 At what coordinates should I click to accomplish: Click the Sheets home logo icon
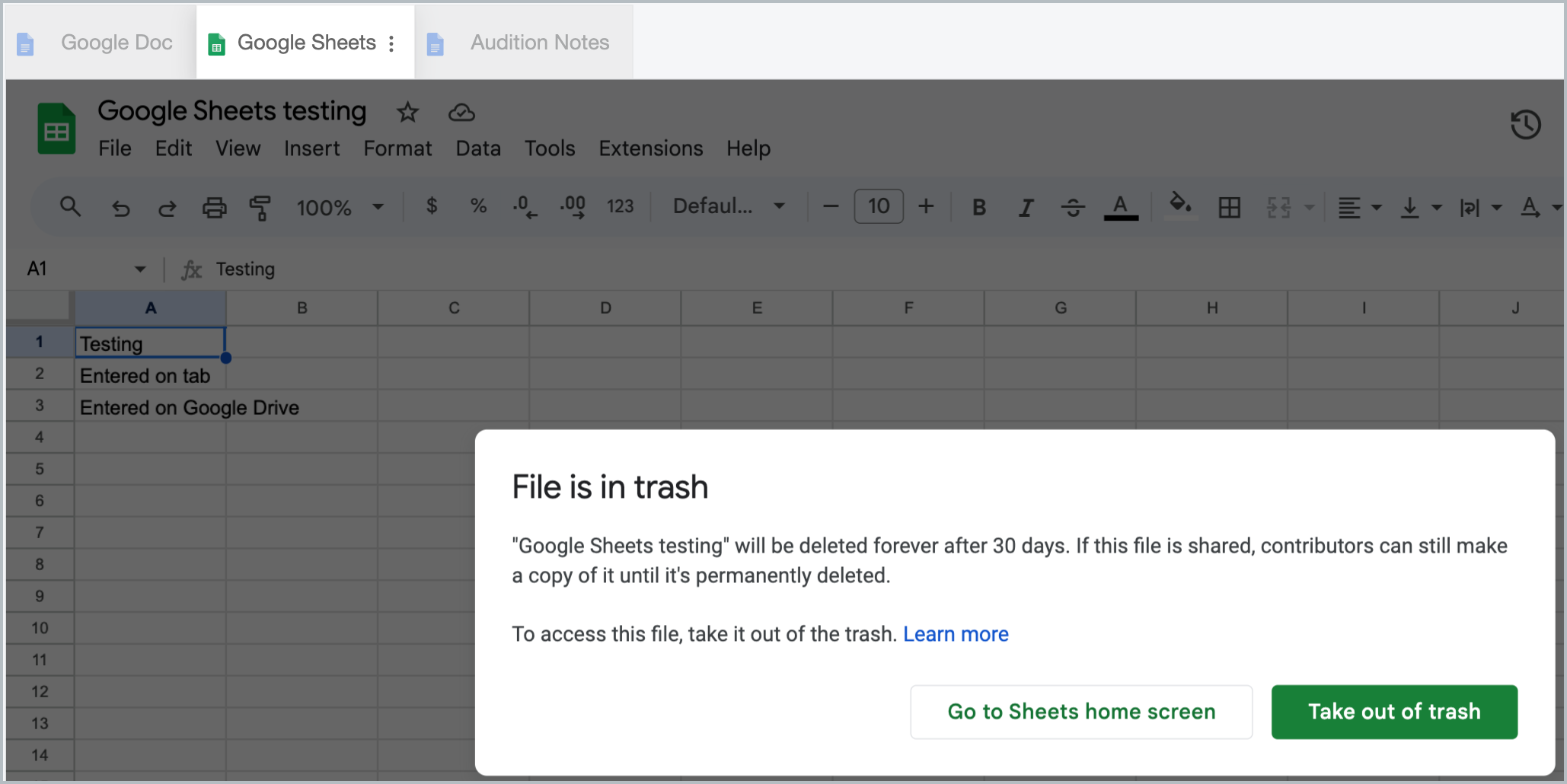click(56, 129)
